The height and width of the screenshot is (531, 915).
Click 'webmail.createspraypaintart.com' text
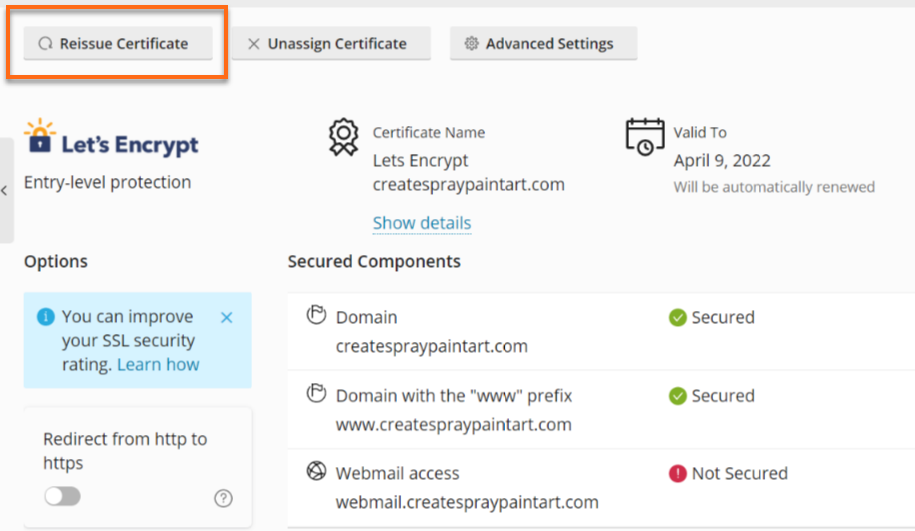[x=467, y=502]
